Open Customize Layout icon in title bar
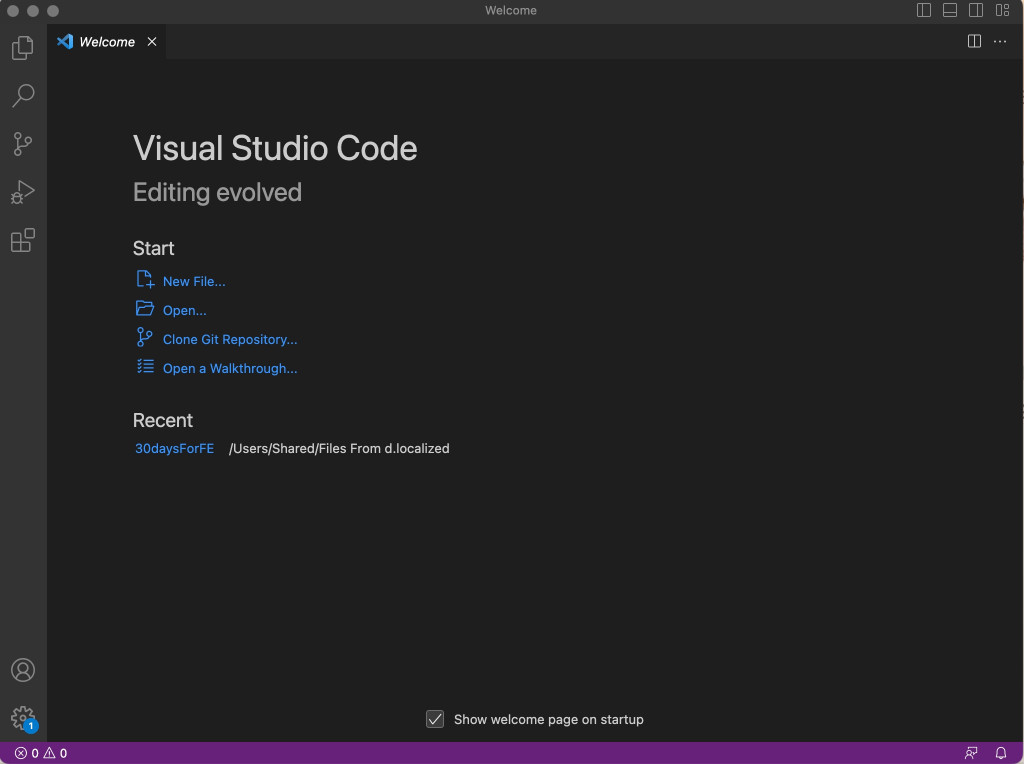Image resolution: width=1024 pixels, height=764 pixels. [x=1002, y=10]
